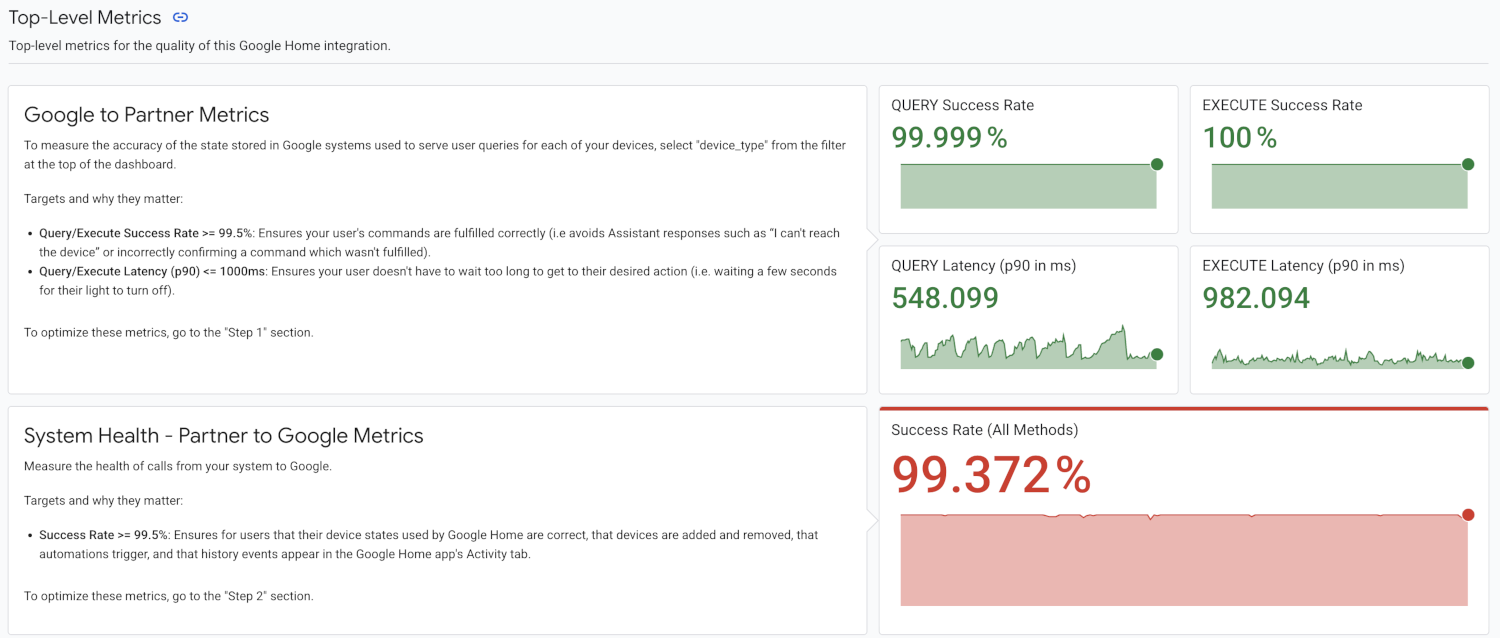Open the QUERY Success Rate card title

click(x=962, y=105)
